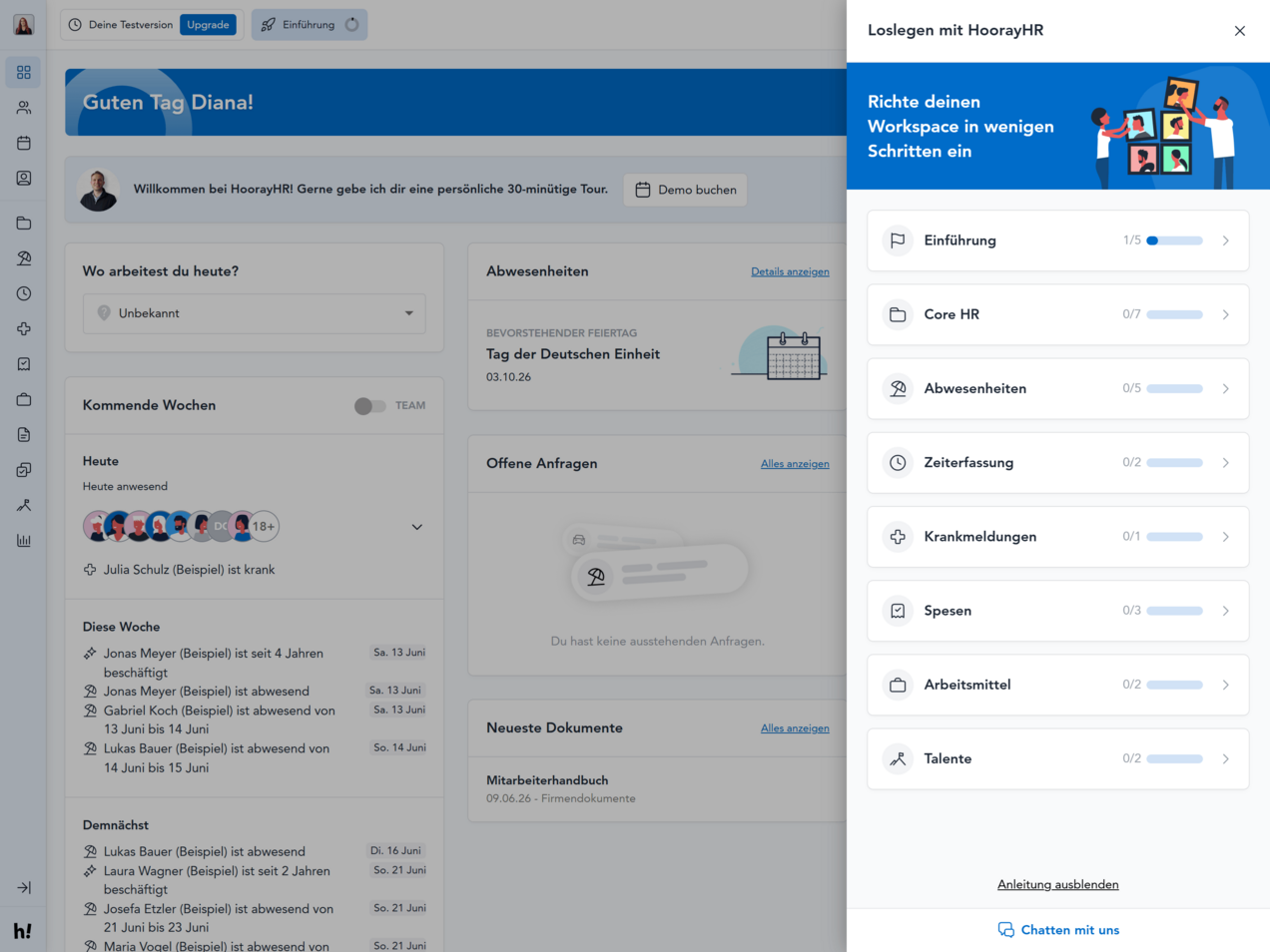Click the Core HR 0/7 progress bar
This screenshot has height=952, width=1270.
point(1174,314)
